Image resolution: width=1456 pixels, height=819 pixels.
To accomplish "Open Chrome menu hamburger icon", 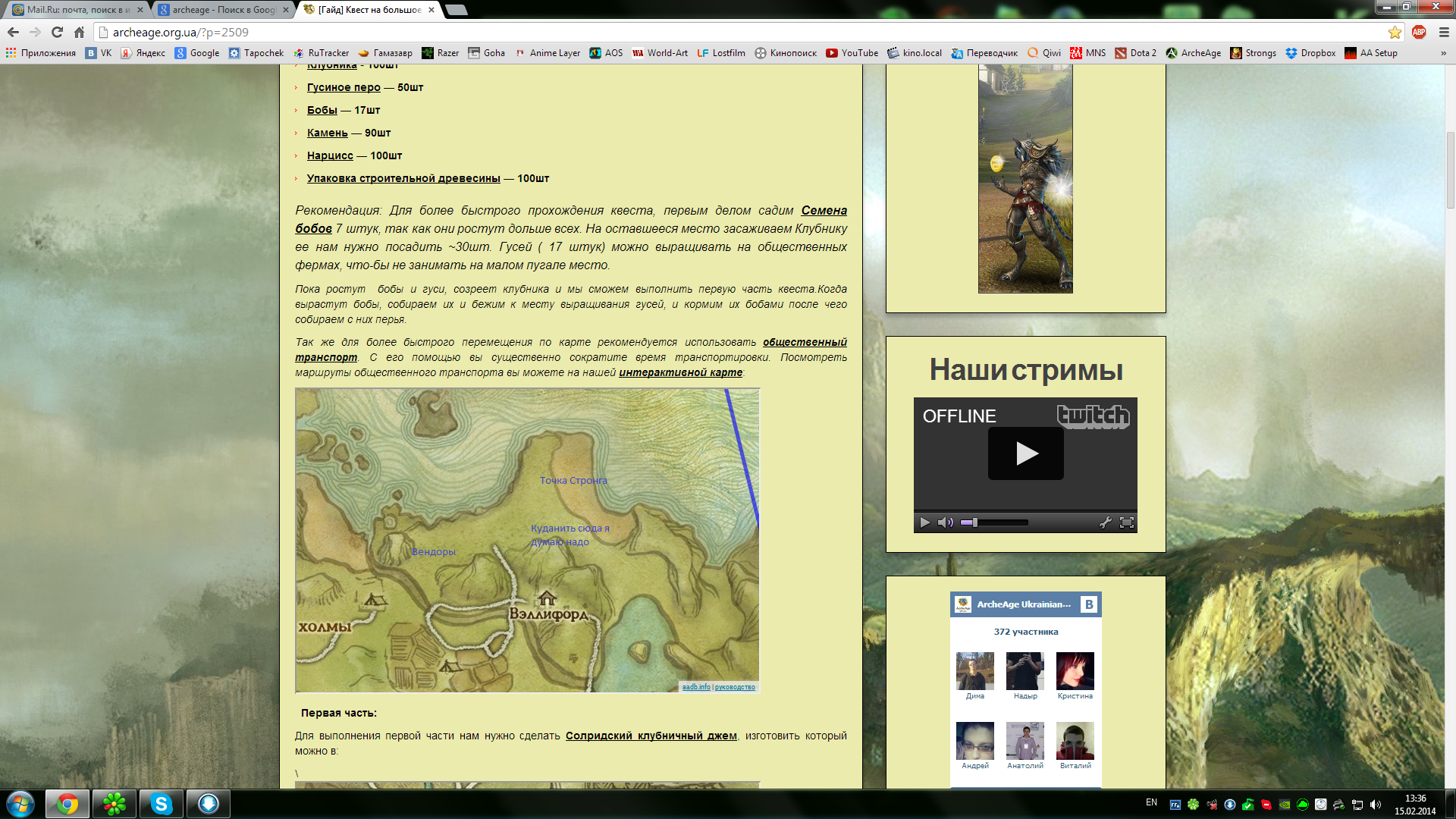I will (x=1444, y=32).
